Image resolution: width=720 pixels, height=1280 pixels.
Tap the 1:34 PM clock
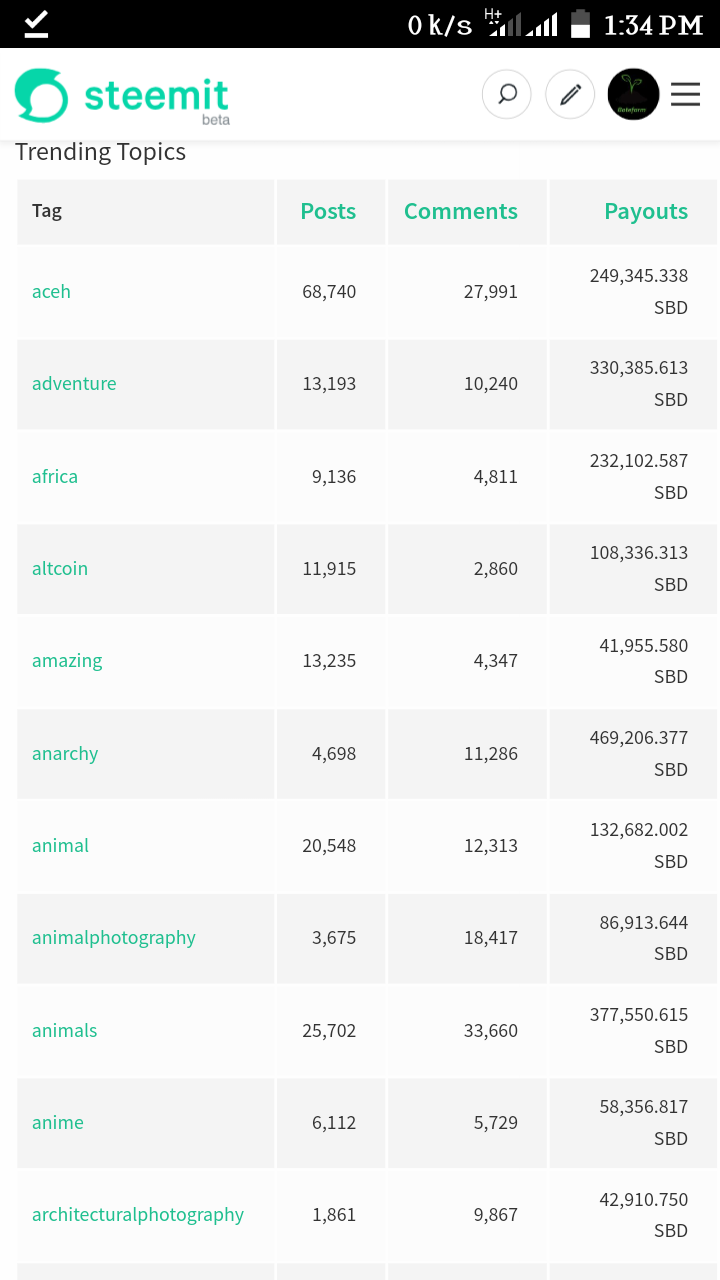(653, 25)
